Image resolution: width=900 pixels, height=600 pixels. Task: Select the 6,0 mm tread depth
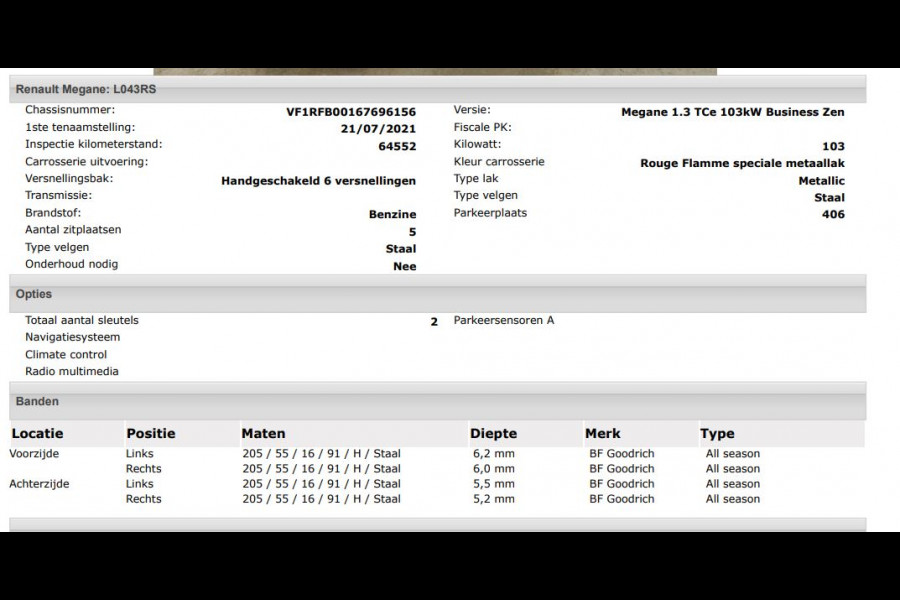pyautogui.click(x=494, y=469)
